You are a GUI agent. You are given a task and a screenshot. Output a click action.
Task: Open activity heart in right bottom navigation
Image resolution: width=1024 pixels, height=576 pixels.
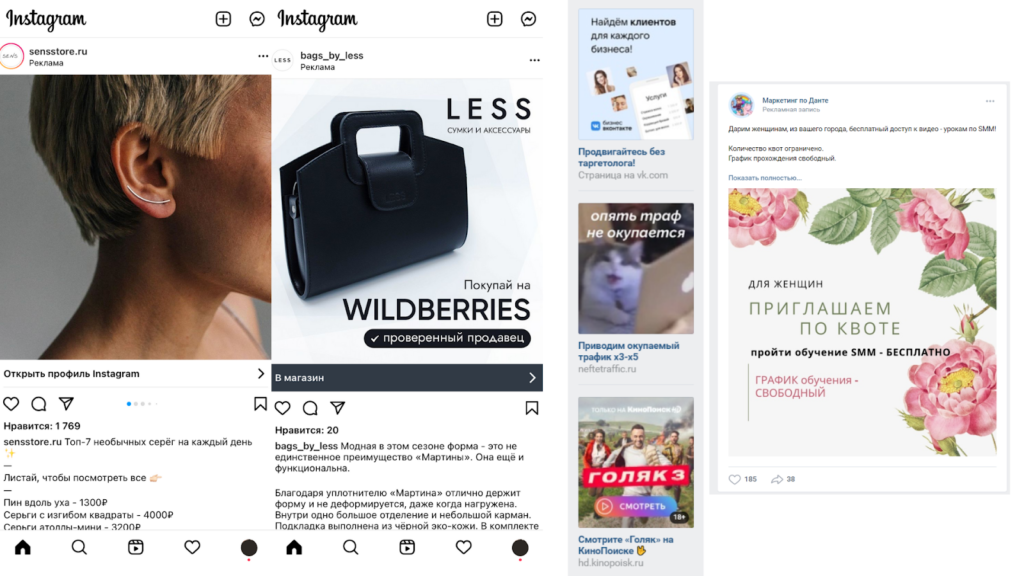point(464,547)
